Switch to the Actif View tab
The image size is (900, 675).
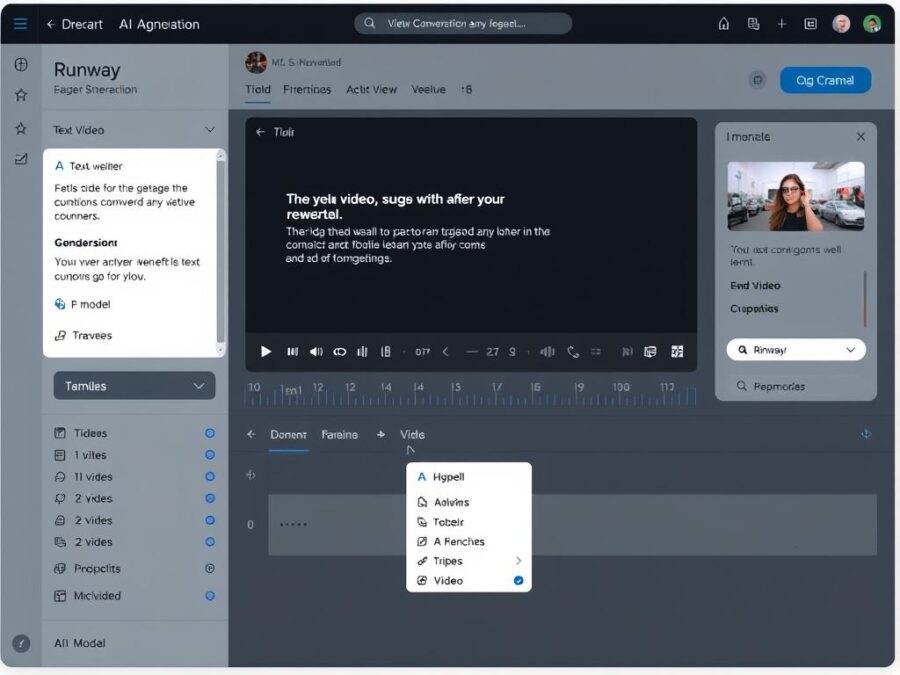point(370,89)
